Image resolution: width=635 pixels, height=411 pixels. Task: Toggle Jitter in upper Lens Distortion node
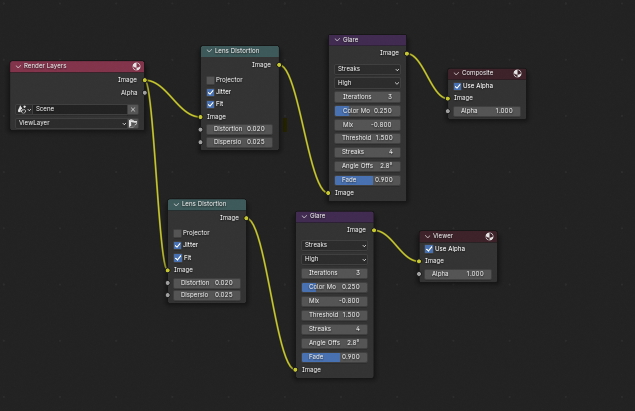(x=210, y=92)
